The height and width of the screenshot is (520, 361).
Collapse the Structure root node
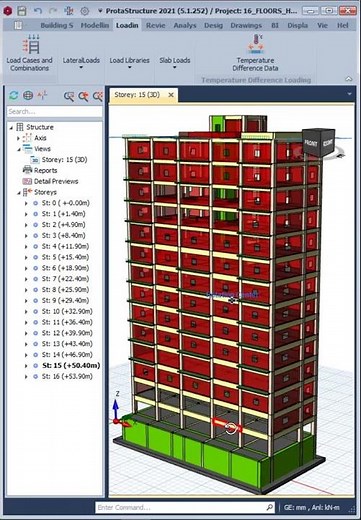pos(11,127)
